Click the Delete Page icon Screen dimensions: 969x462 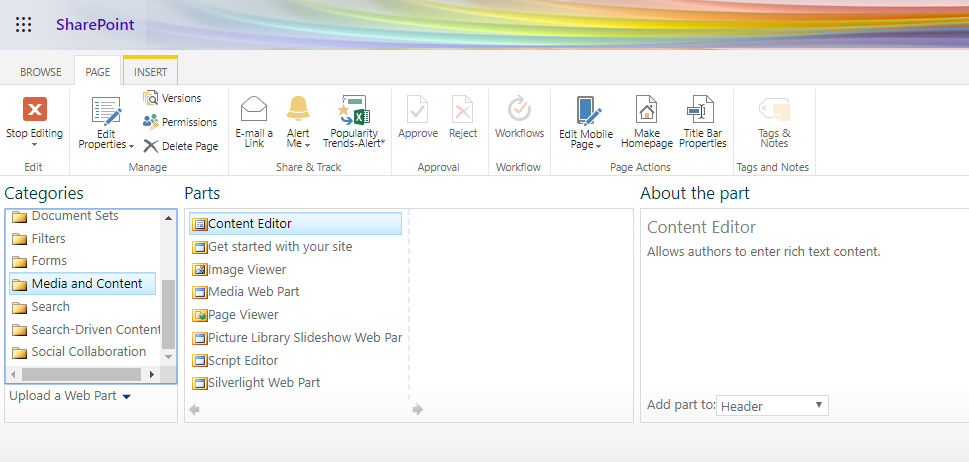[151, 146]
